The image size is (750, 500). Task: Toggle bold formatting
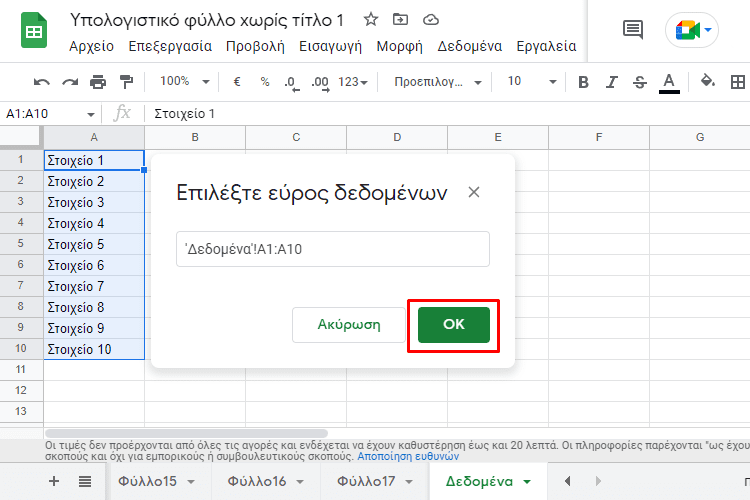click(584, 82)
